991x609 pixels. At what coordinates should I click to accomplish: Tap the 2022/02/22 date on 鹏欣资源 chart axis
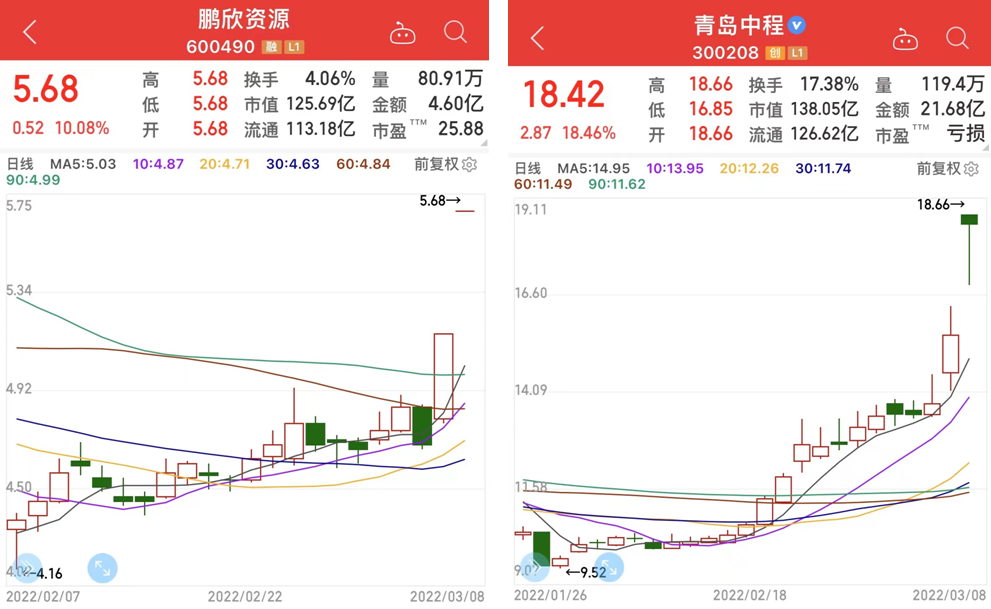(x=245, y=596)
